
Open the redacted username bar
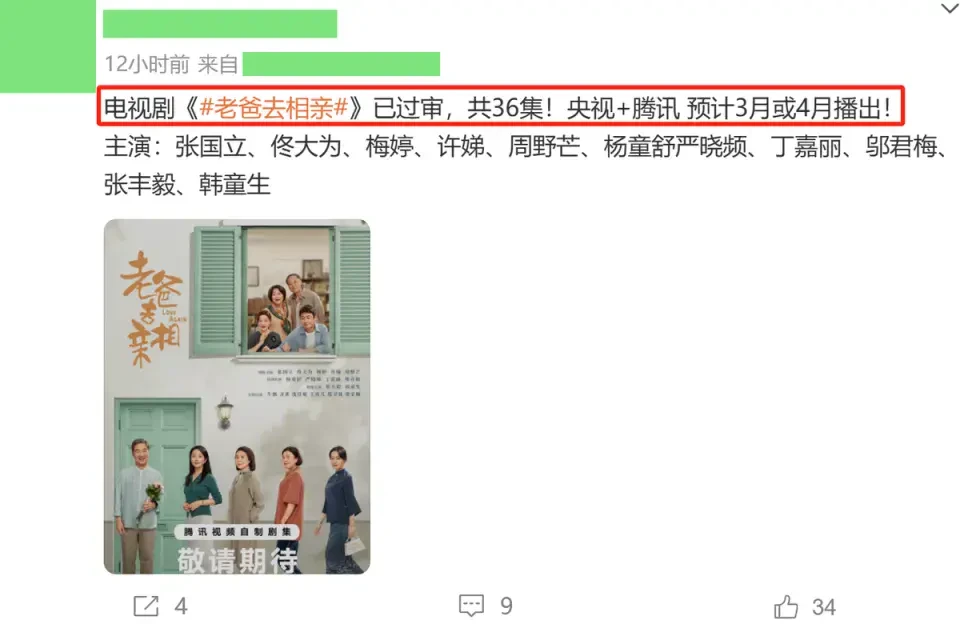pyautogui.click(x=220, y=24)
